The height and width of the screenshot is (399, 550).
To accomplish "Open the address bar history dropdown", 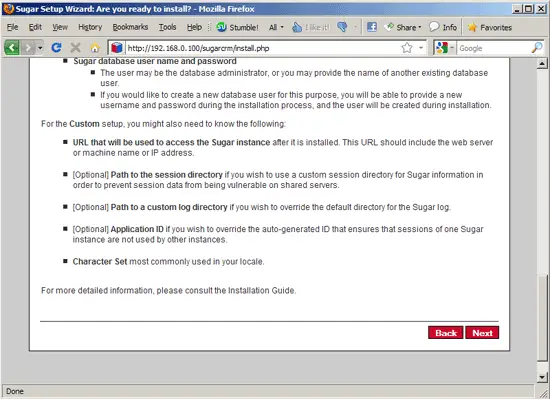I will (x=421, y=48).
